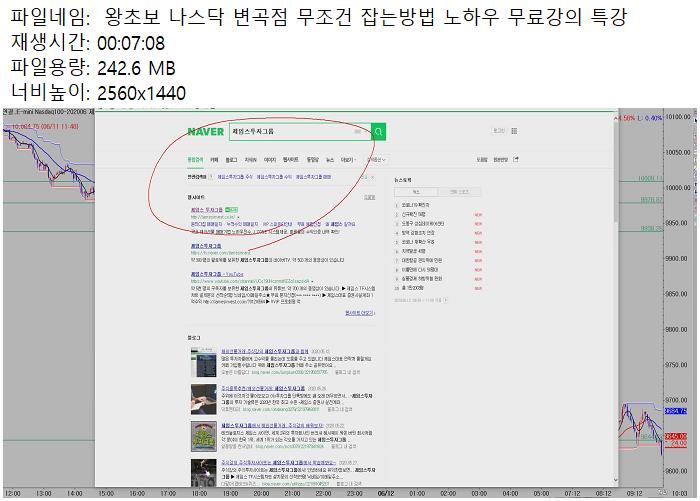Click the 12:00 label on the chart time axis

tap(12, 493)
